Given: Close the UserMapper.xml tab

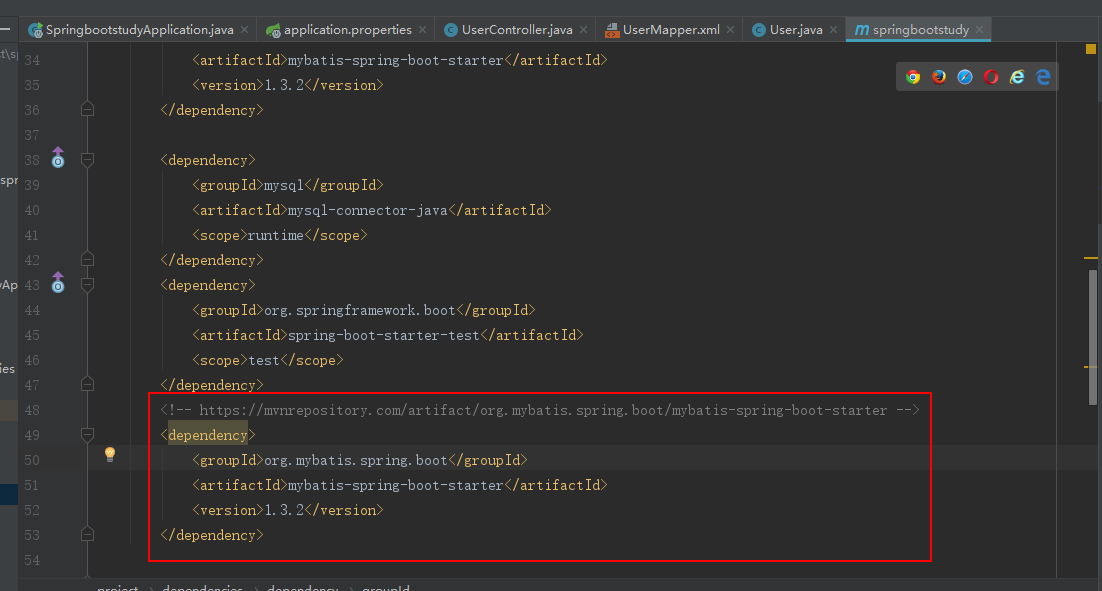Looking at the screenshot, I should (730, 30).
